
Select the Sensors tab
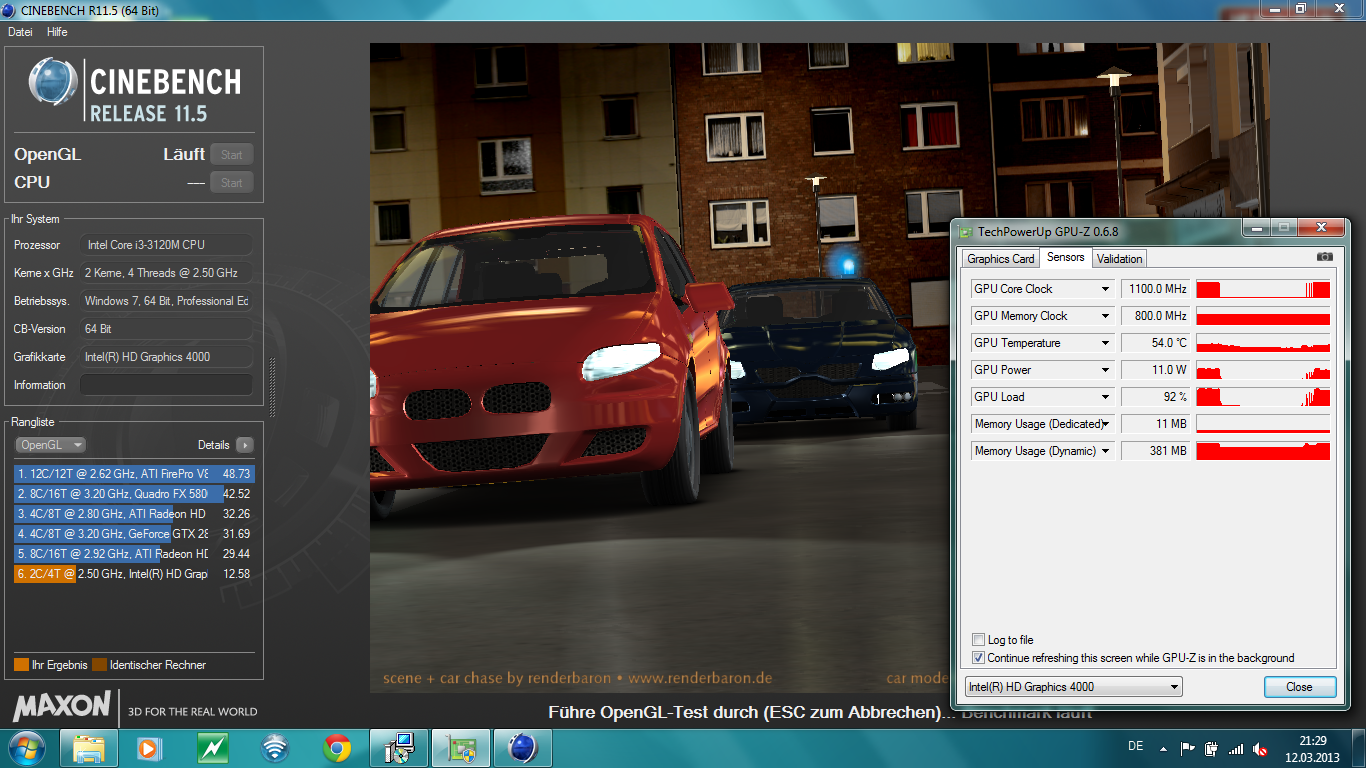click(1066, 257)
